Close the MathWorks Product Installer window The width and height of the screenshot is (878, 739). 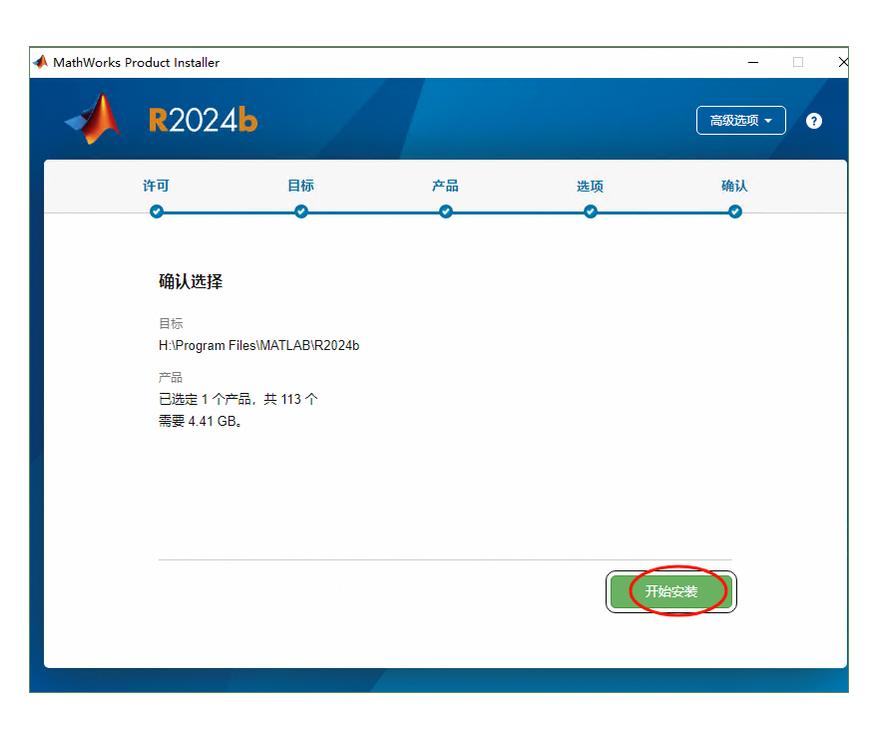843,62
